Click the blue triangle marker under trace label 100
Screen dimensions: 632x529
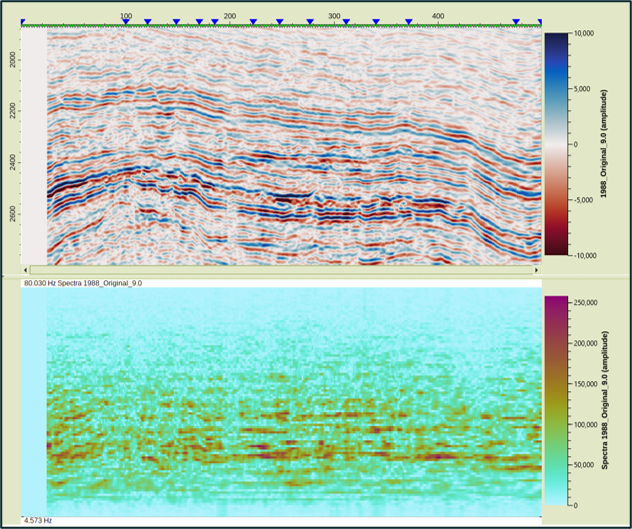coord(126,22)
